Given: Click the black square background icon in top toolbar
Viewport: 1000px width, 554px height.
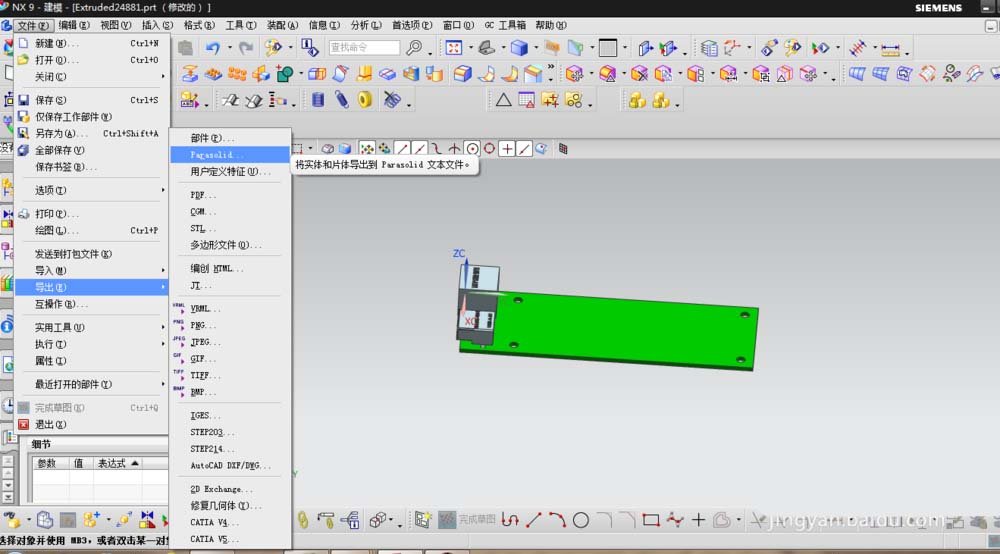Looking at the screenshot, I should (x=608, y=48).
